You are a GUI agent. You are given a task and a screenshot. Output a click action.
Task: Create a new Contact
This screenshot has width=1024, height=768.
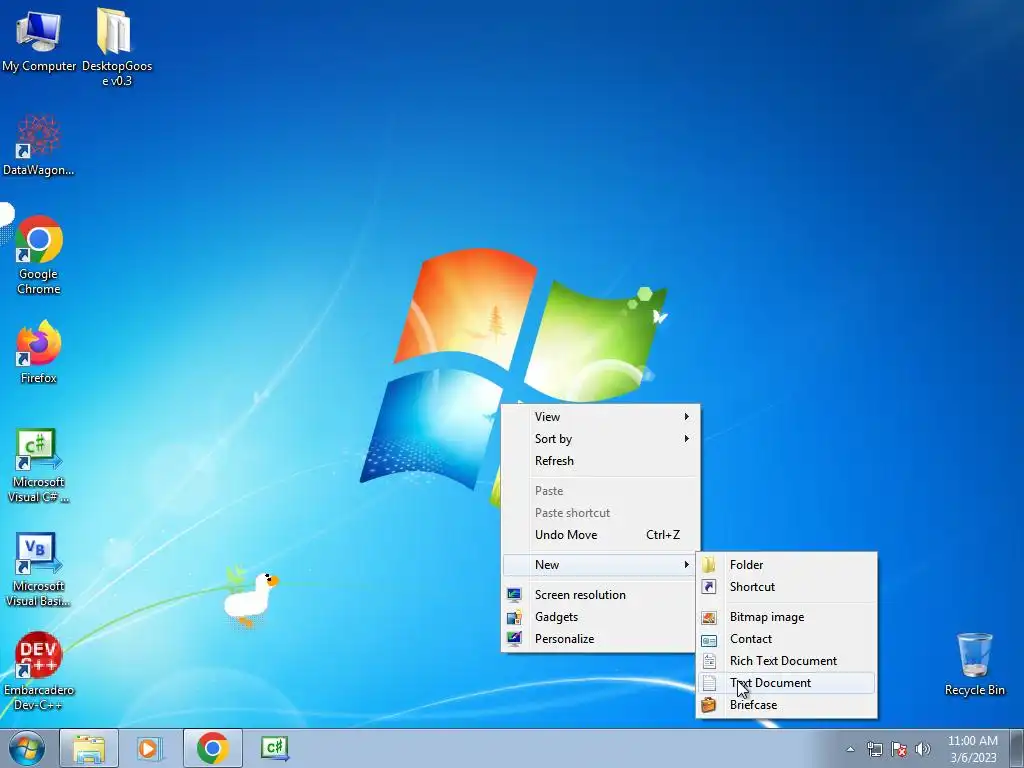point(787,639)
